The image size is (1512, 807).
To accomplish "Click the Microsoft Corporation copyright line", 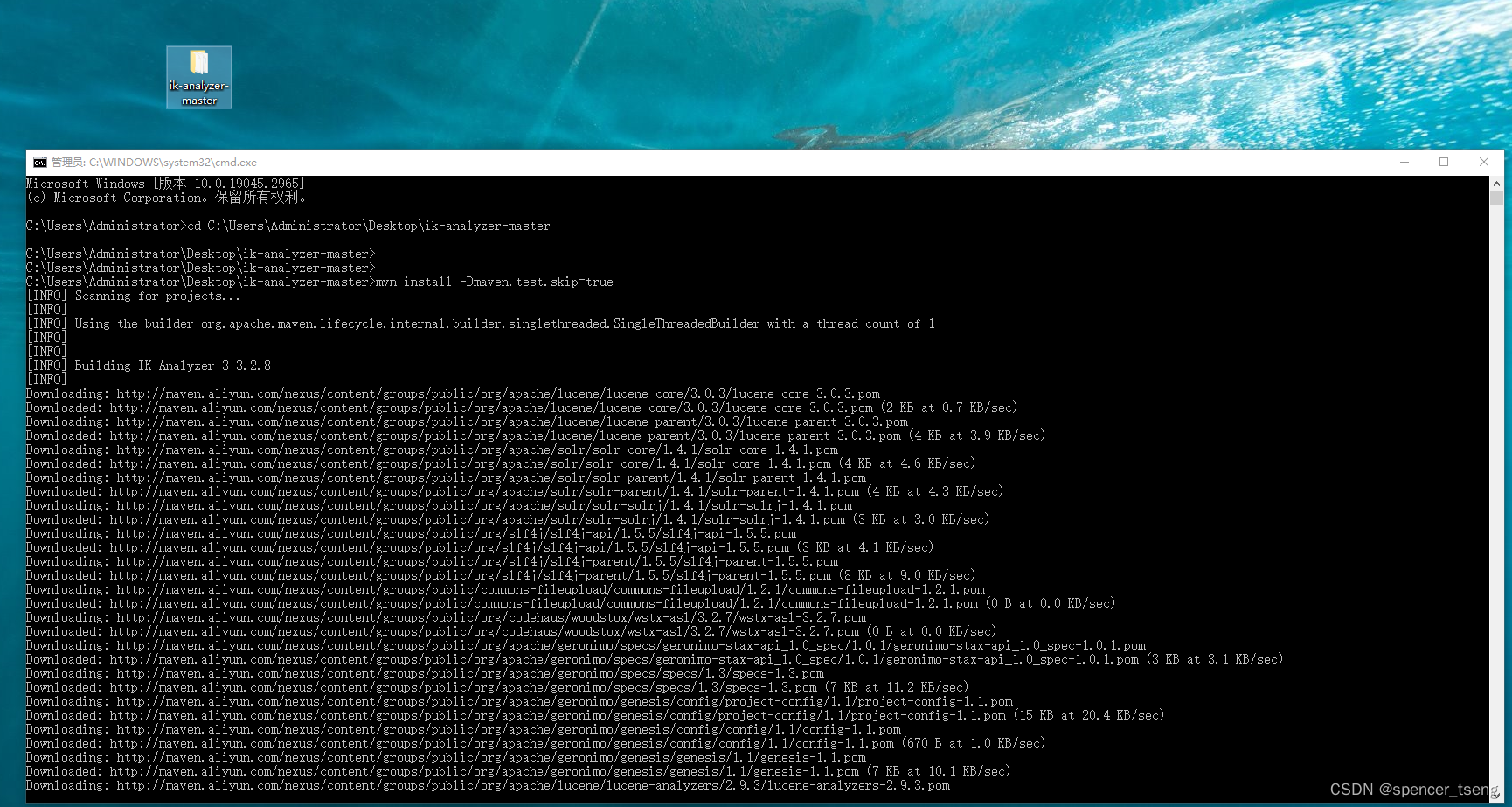I will tap(166, 198).
